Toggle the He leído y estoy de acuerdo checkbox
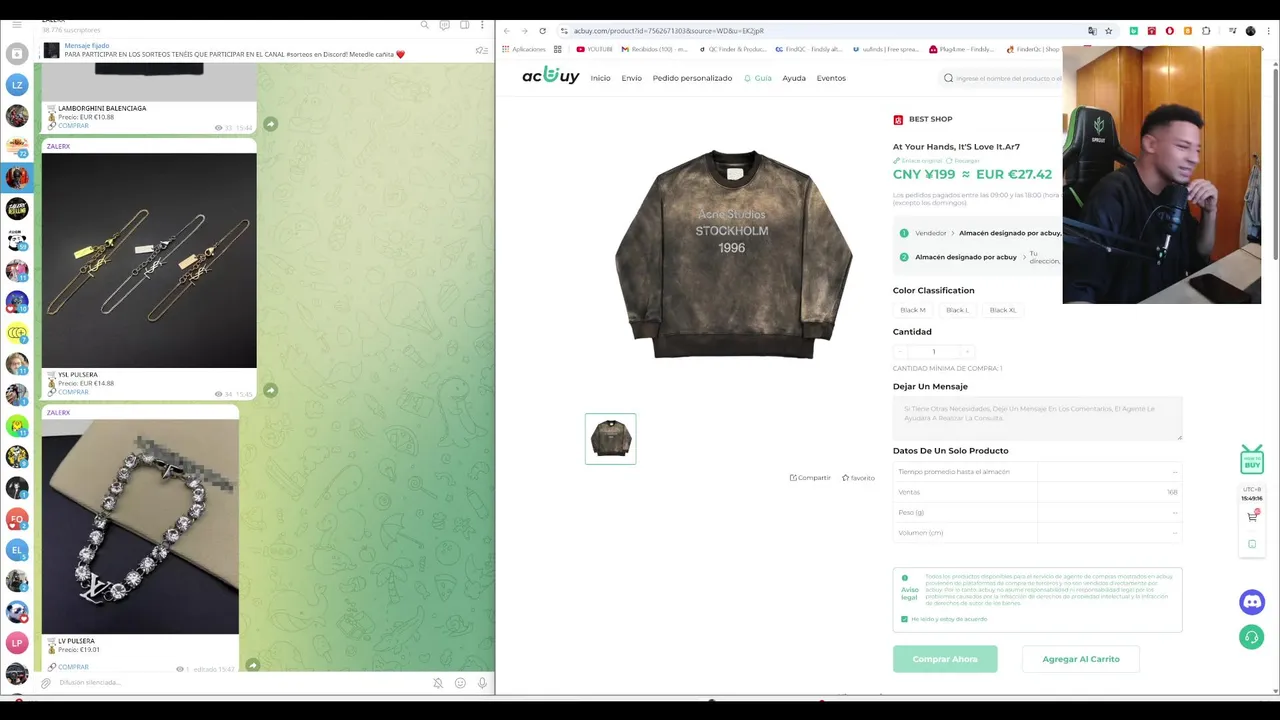The height and width of the screenshot is (720, 1280). click(x=905, y=619)
